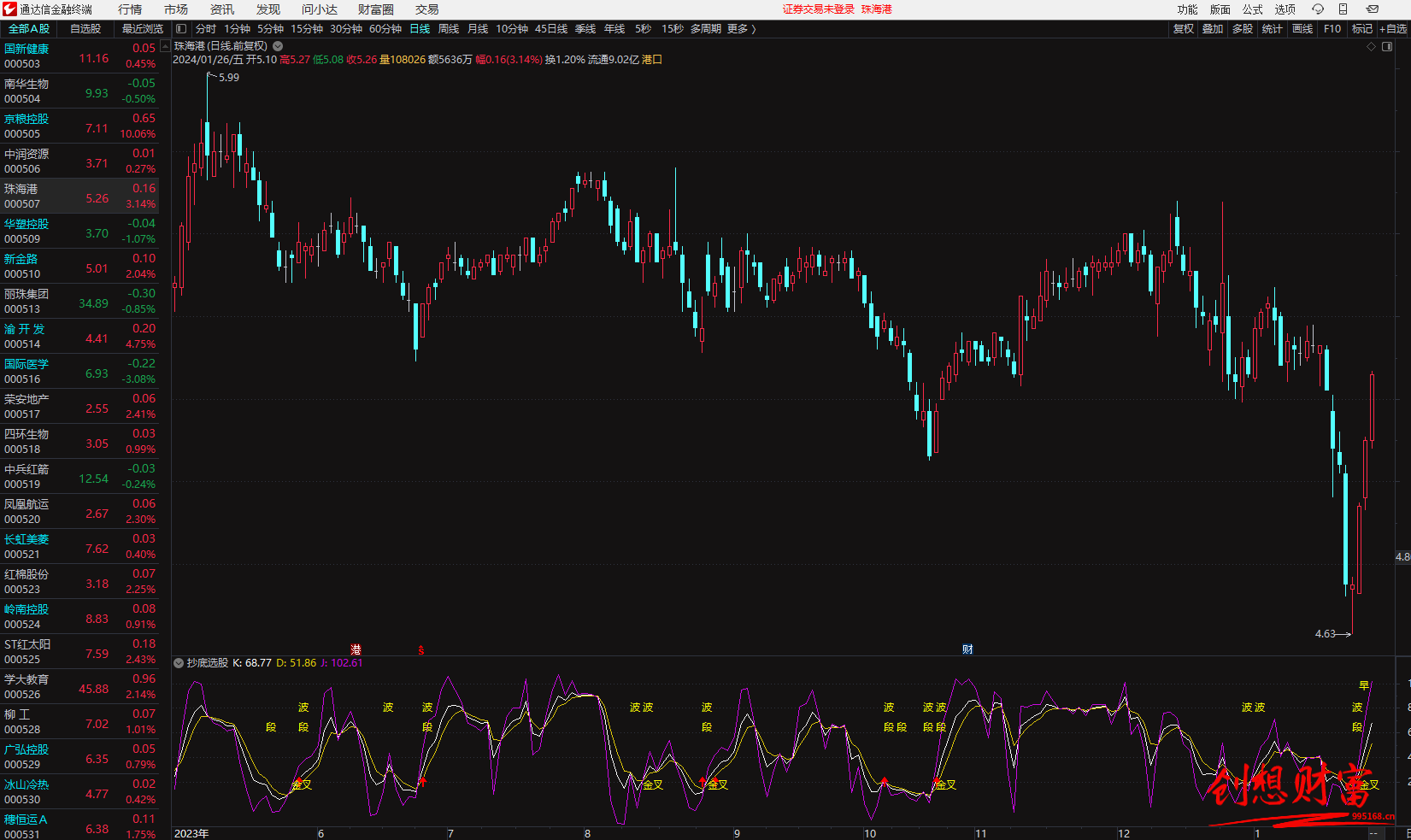Select 国新健康 000503 in stock list

click(79, 56)
